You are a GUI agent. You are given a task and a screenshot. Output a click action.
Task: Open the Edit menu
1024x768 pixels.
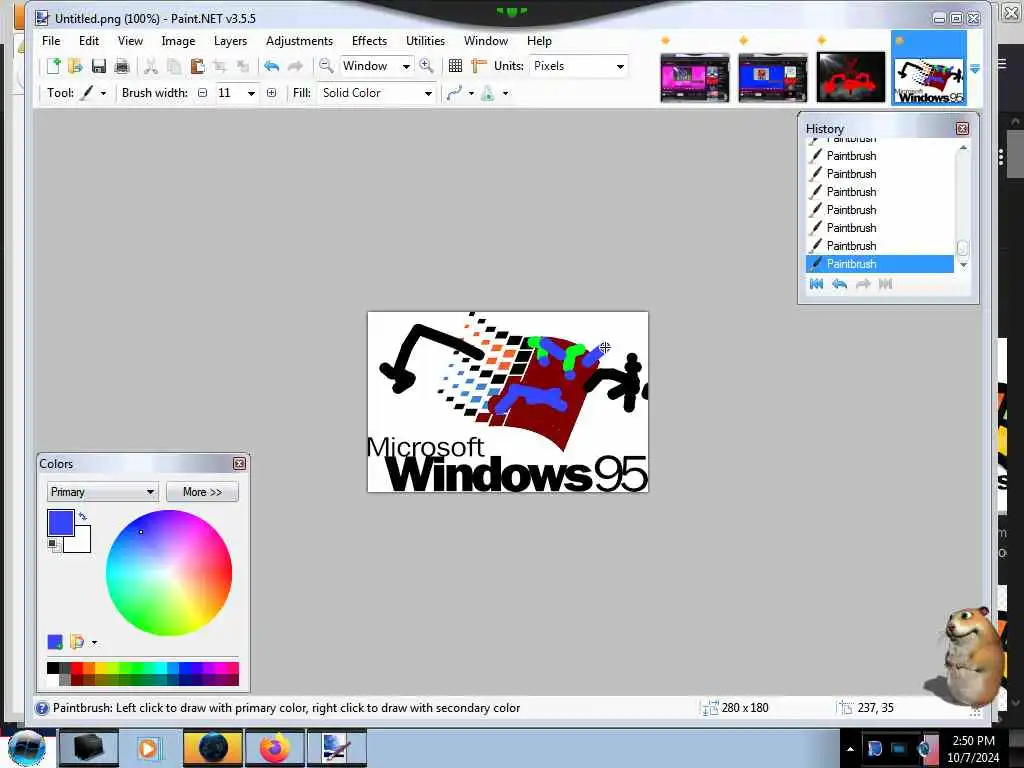89,40
